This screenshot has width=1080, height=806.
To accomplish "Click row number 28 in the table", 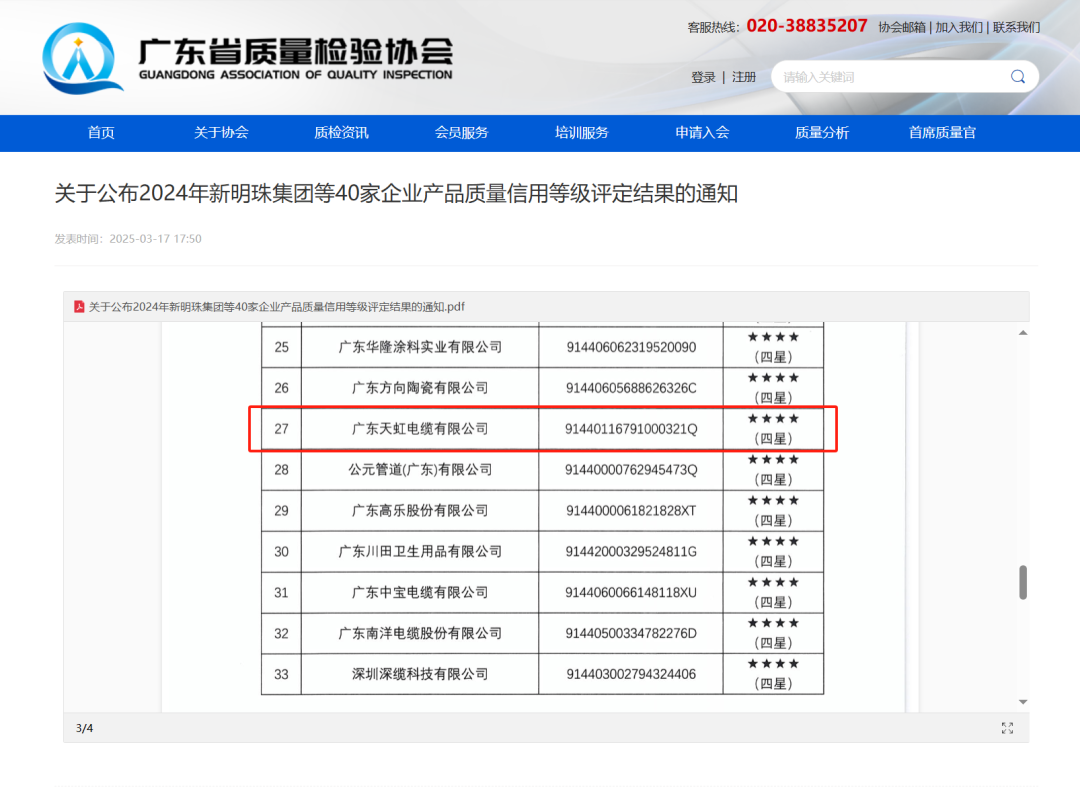I will click(282, 470).
